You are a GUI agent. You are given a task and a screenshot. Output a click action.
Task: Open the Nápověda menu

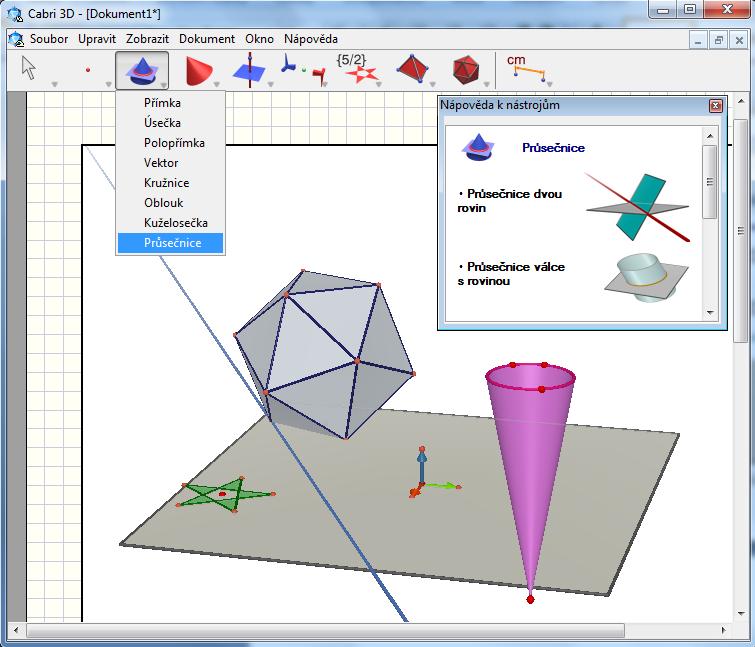[x=311, y=39]
